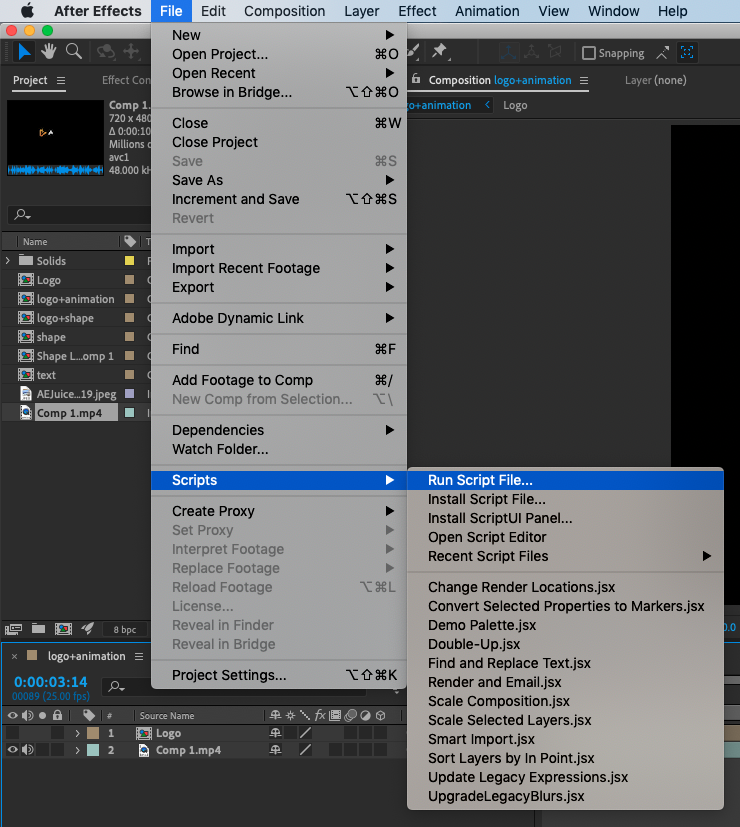The height and width of the screenshot is (827, 740).
Task: Close the logo+animation timeline tab
Action: [14, 656]
